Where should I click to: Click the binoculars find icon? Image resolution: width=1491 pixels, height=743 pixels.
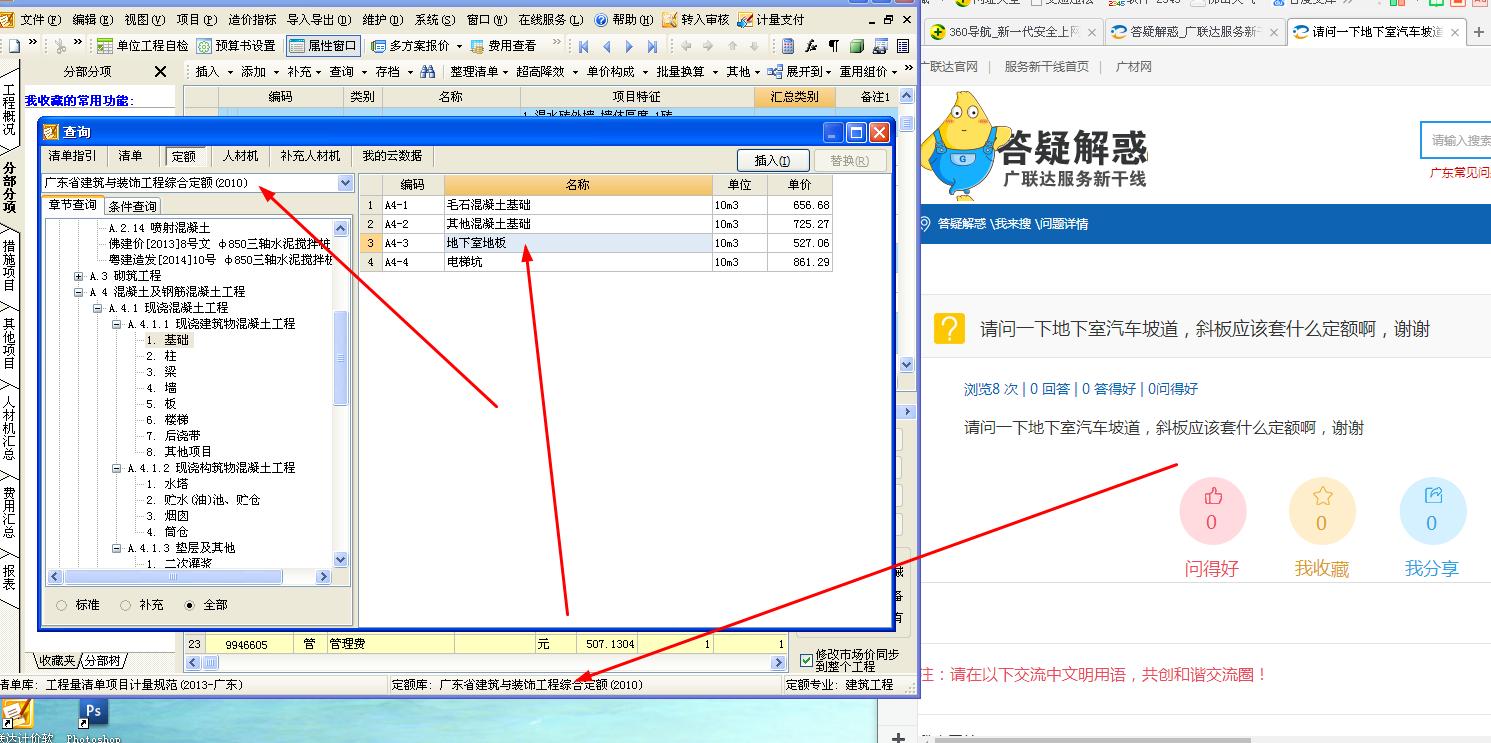pos(428,72)
